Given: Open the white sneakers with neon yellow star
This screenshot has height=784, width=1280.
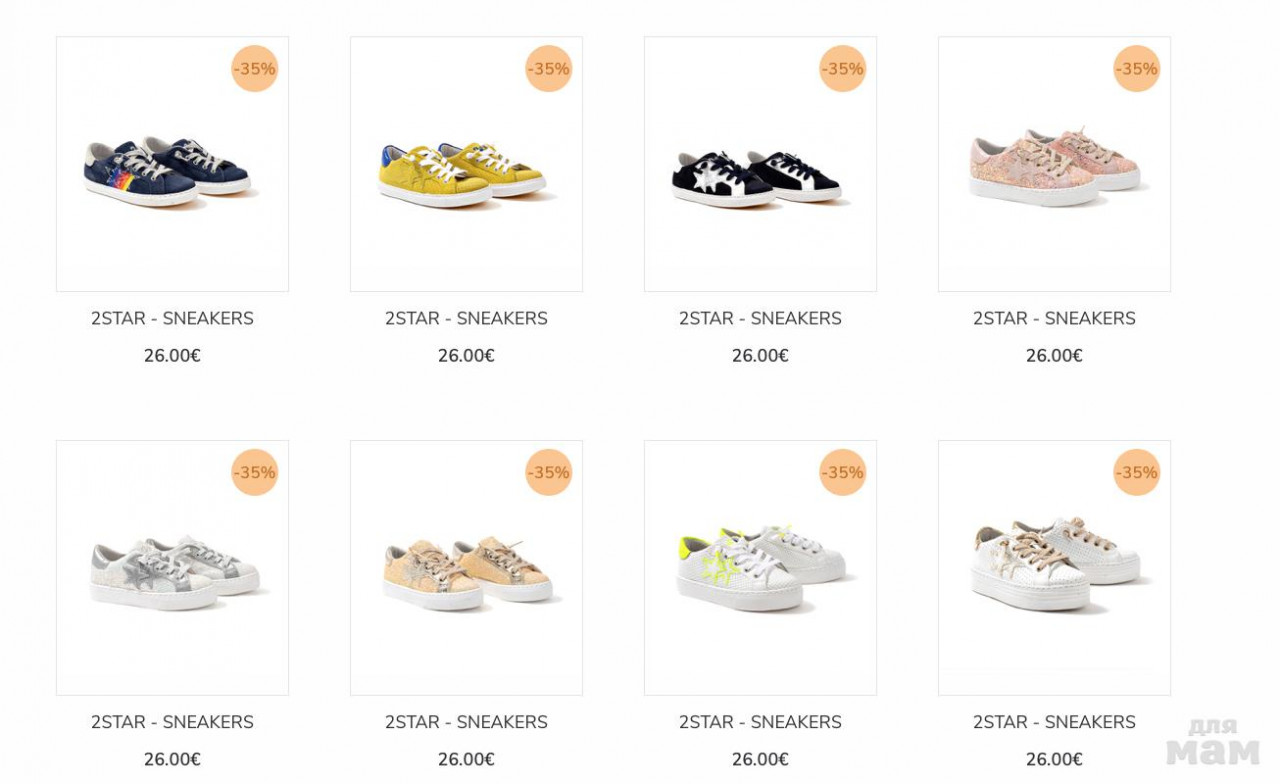Looking at the screenshot, I should pos(760,568).
